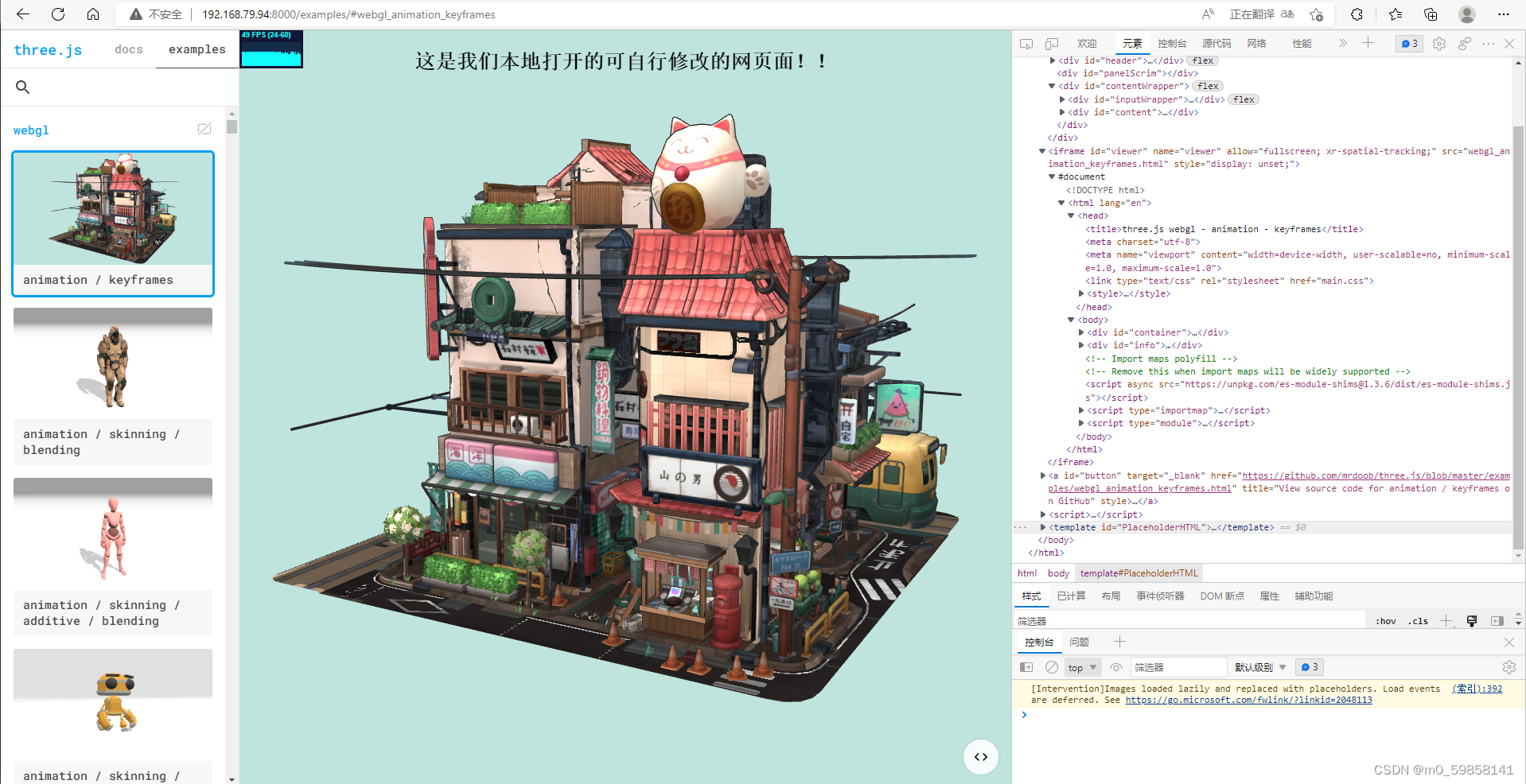This screenshot has height=784, width=1526.
Task: Open the DevTools settings gear
Action: [x=1438, y=44]
